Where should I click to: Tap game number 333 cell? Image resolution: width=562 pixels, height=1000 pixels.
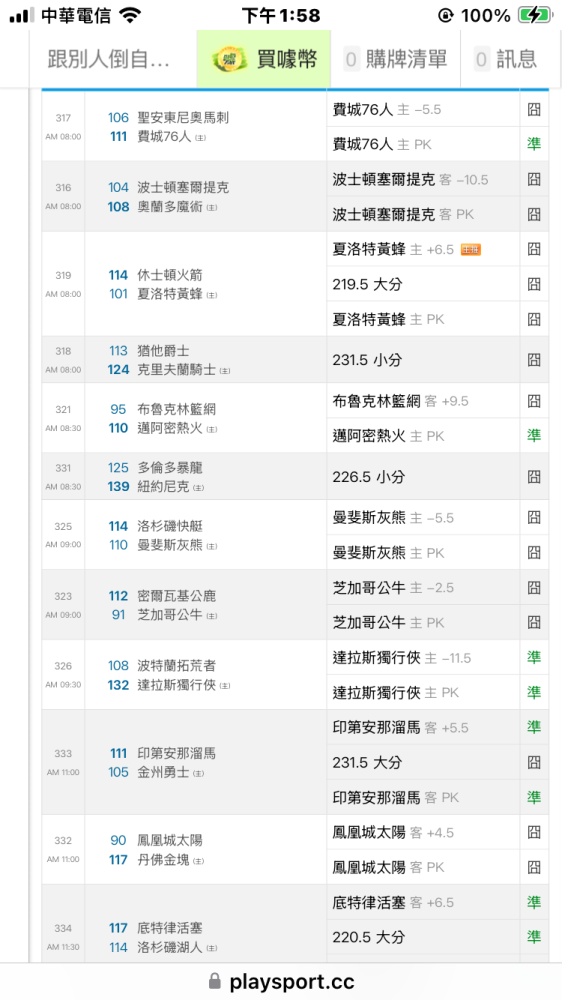(63, 762)
